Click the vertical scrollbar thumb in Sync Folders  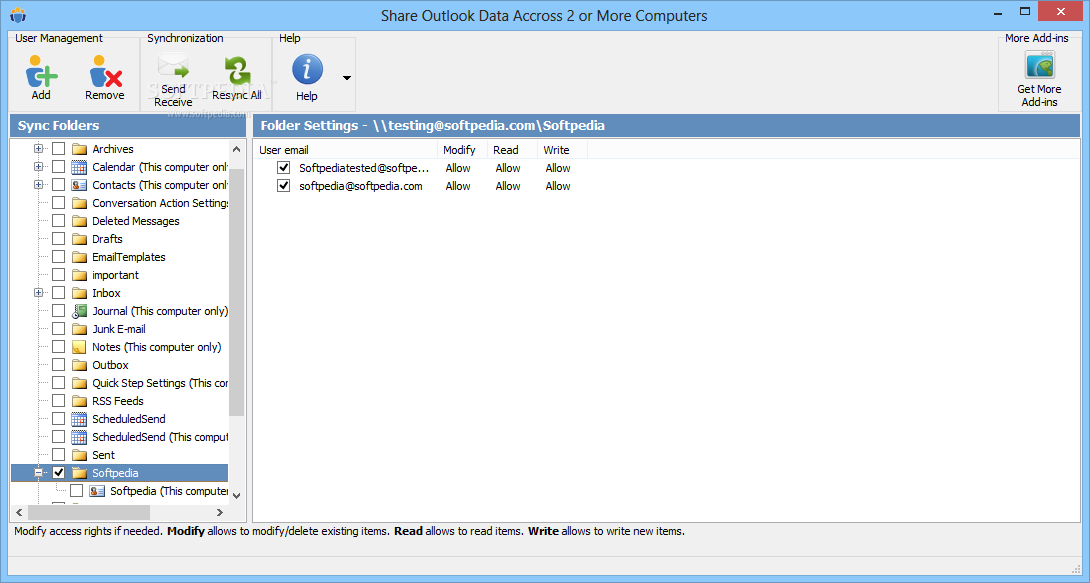(x=236, y=292)
